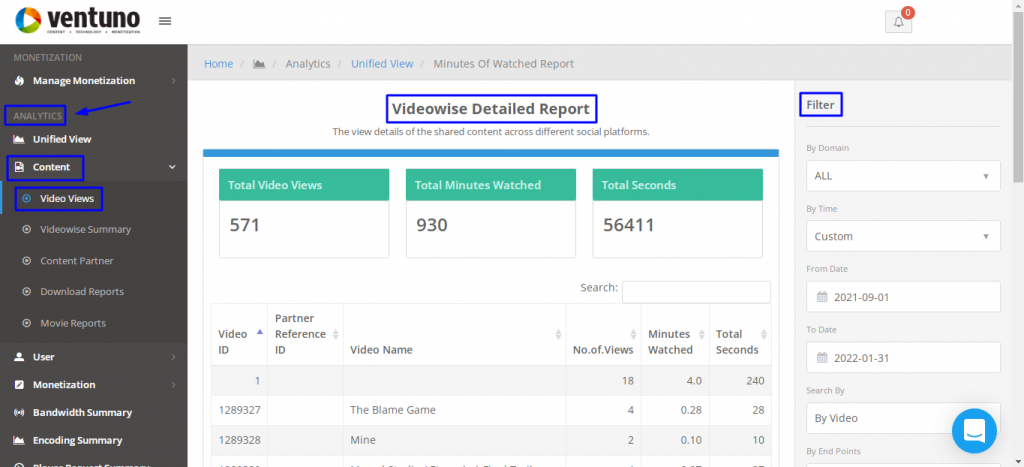Click the Total Video Views card

coord(304,214)
